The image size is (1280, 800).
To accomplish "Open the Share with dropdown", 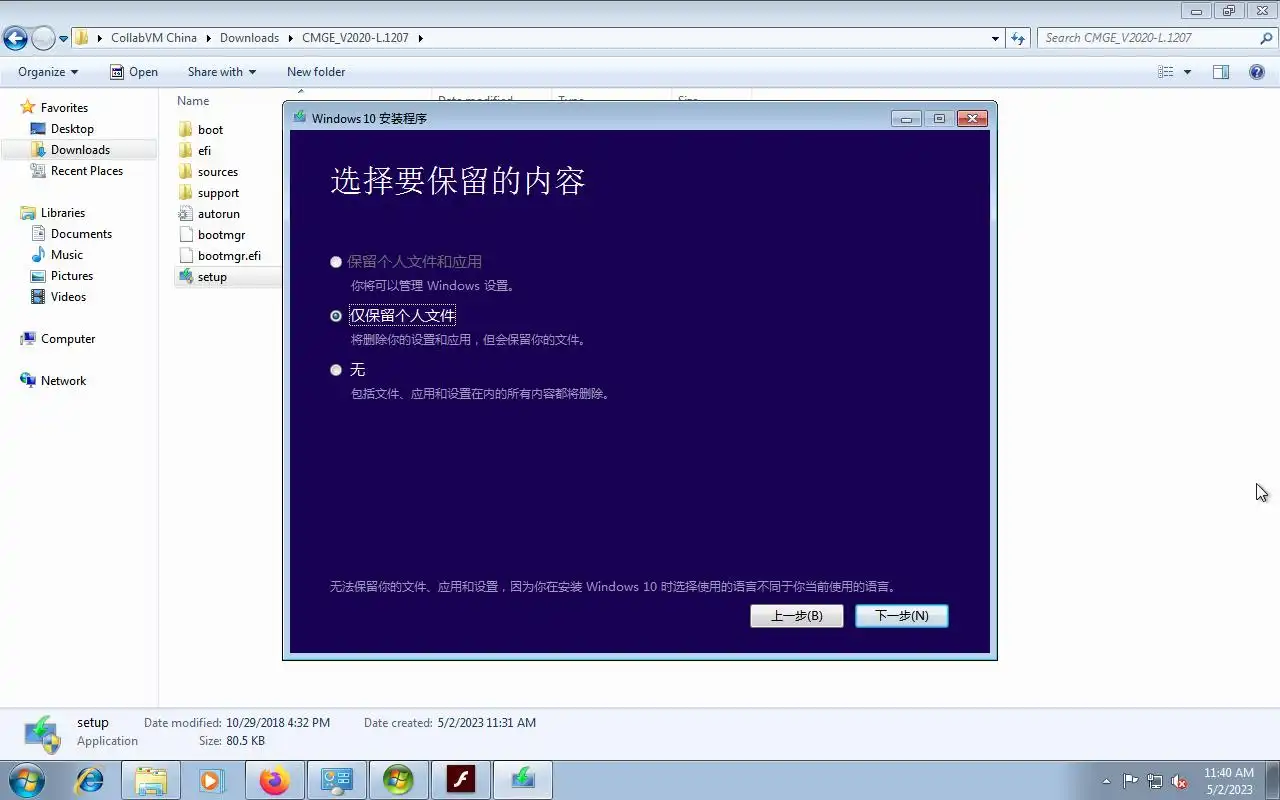I will [222, 72].
